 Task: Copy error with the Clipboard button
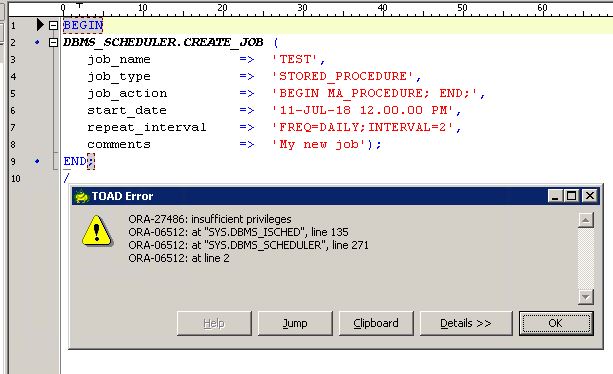click(x=376, y=323)
